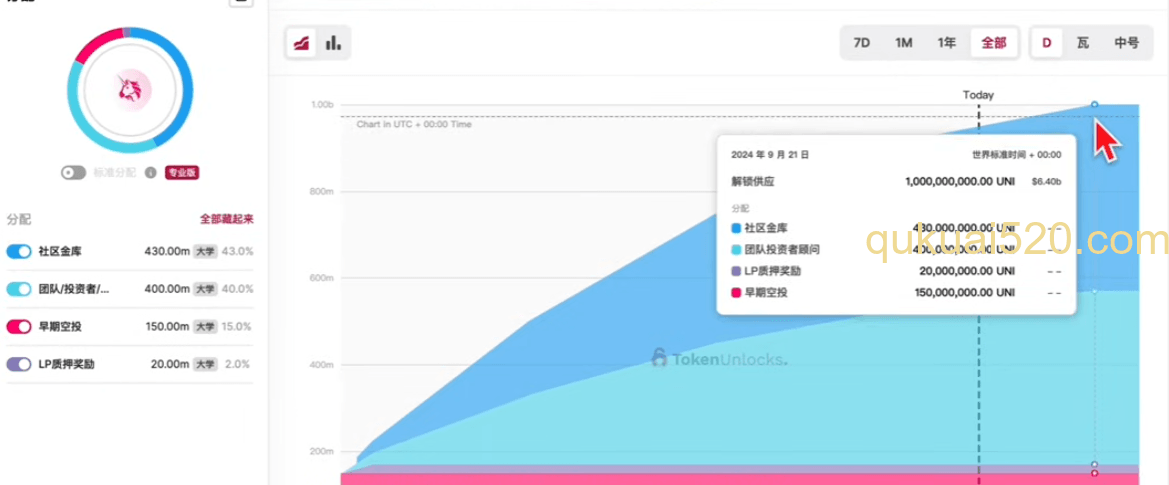Click the 大学 badge in 团队/投资者 row
The image size is (1169, 485).
pyautogui.click(x=205, y=289)
